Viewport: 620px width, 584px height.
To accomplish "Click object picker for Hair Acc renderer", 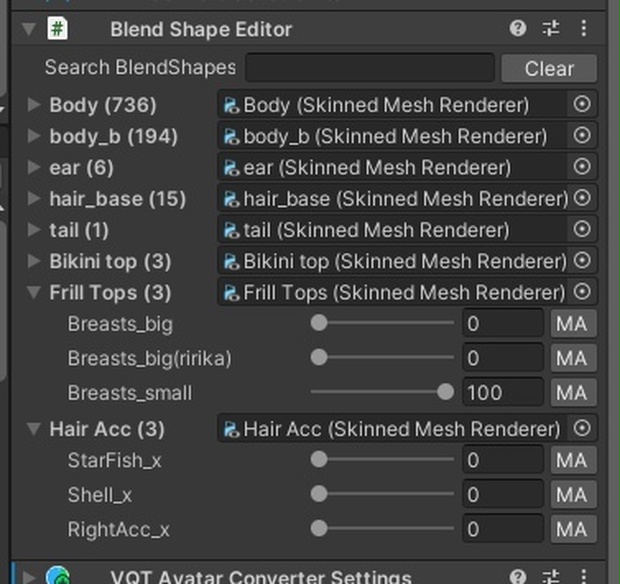I will [x=582, y=429].
